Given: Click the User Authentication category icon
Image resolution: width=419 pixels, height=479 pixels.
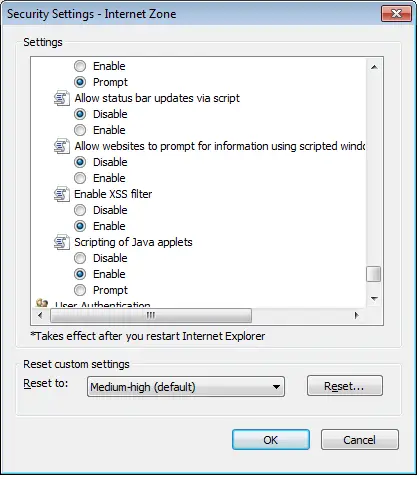Looking at the screenshot, I should point(42,303).
